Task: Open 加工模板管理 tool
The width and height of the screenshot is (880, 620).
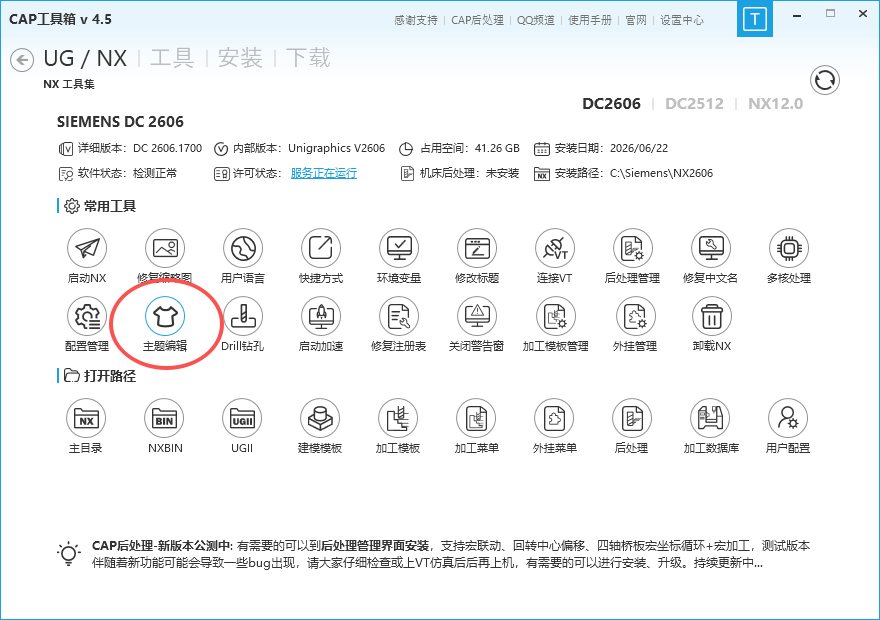Action: tap(556, 316)
